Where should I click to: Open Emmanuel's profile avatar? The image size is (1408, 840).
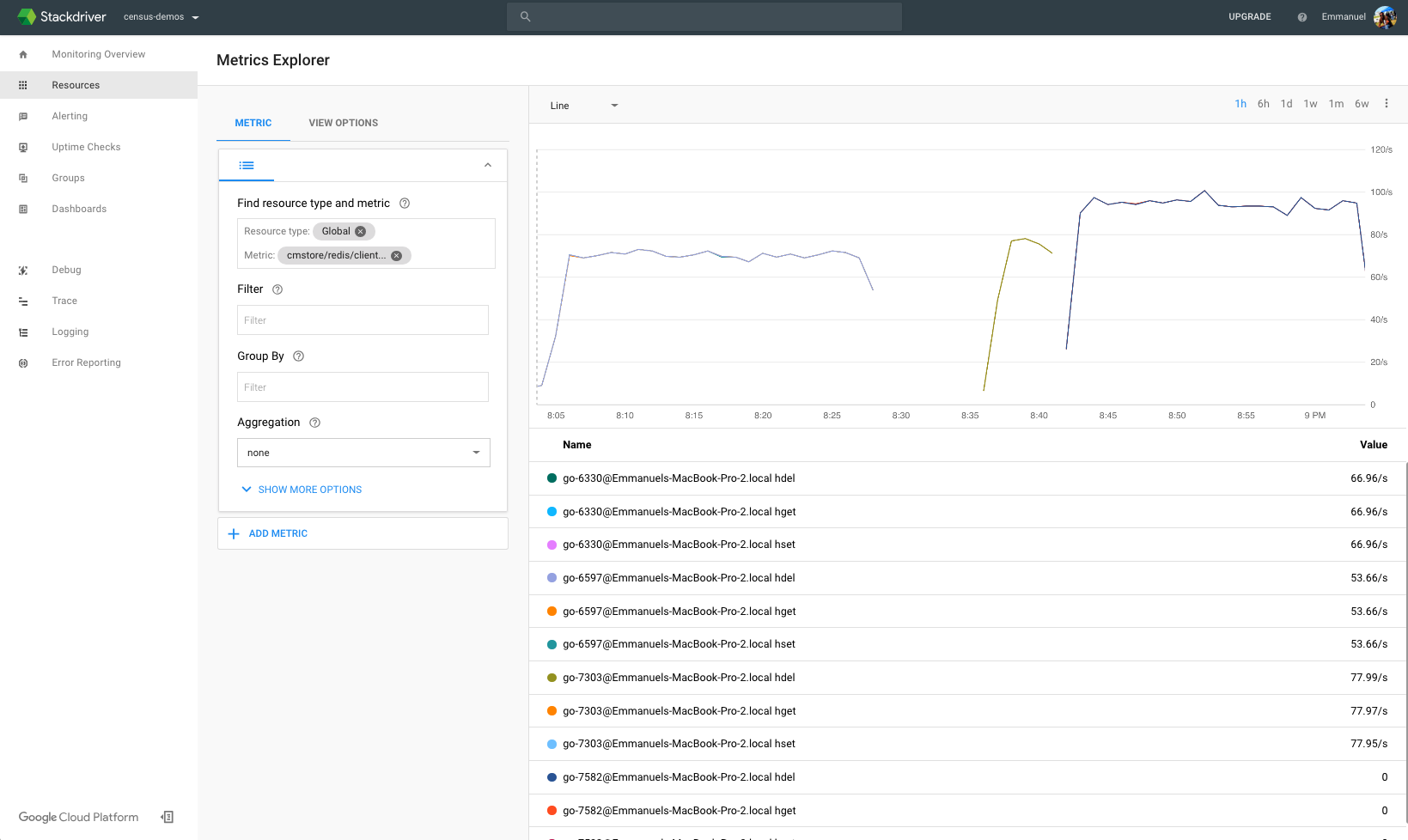tap(1385, 16)
